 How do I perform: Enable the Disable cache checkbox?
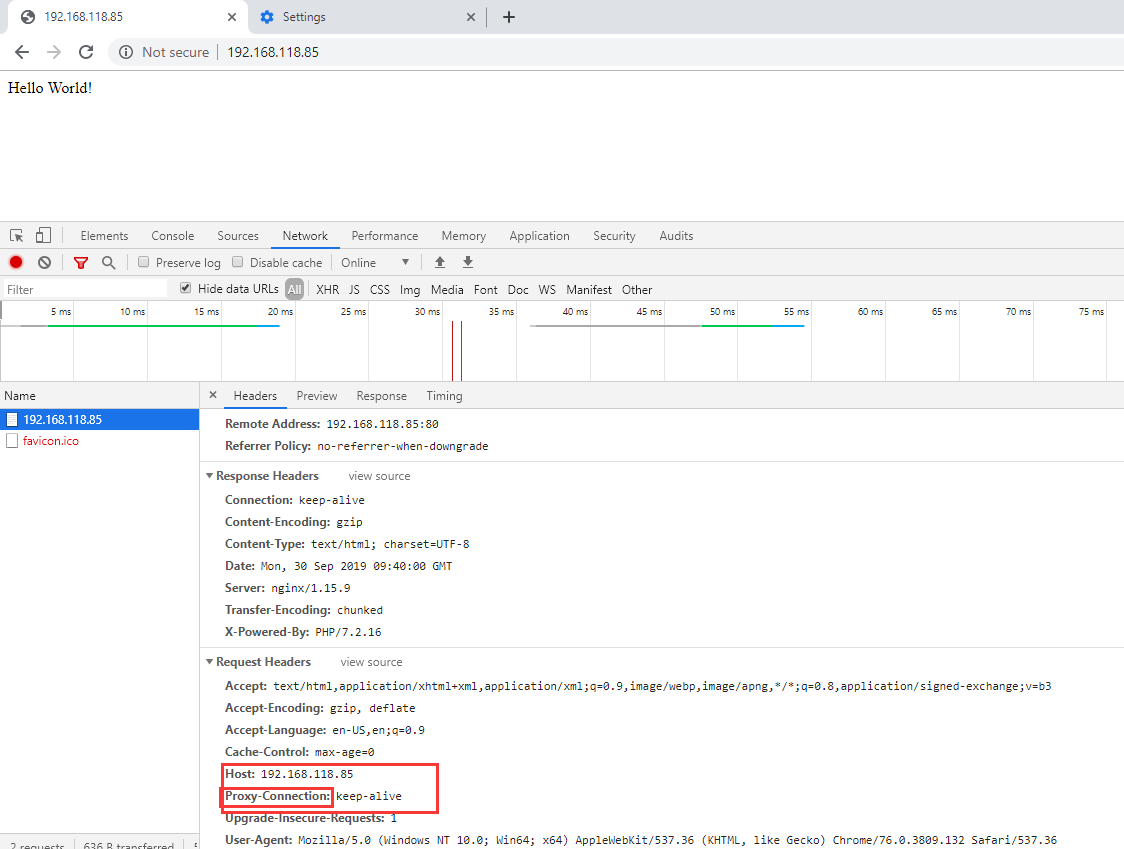pos(238,263)
